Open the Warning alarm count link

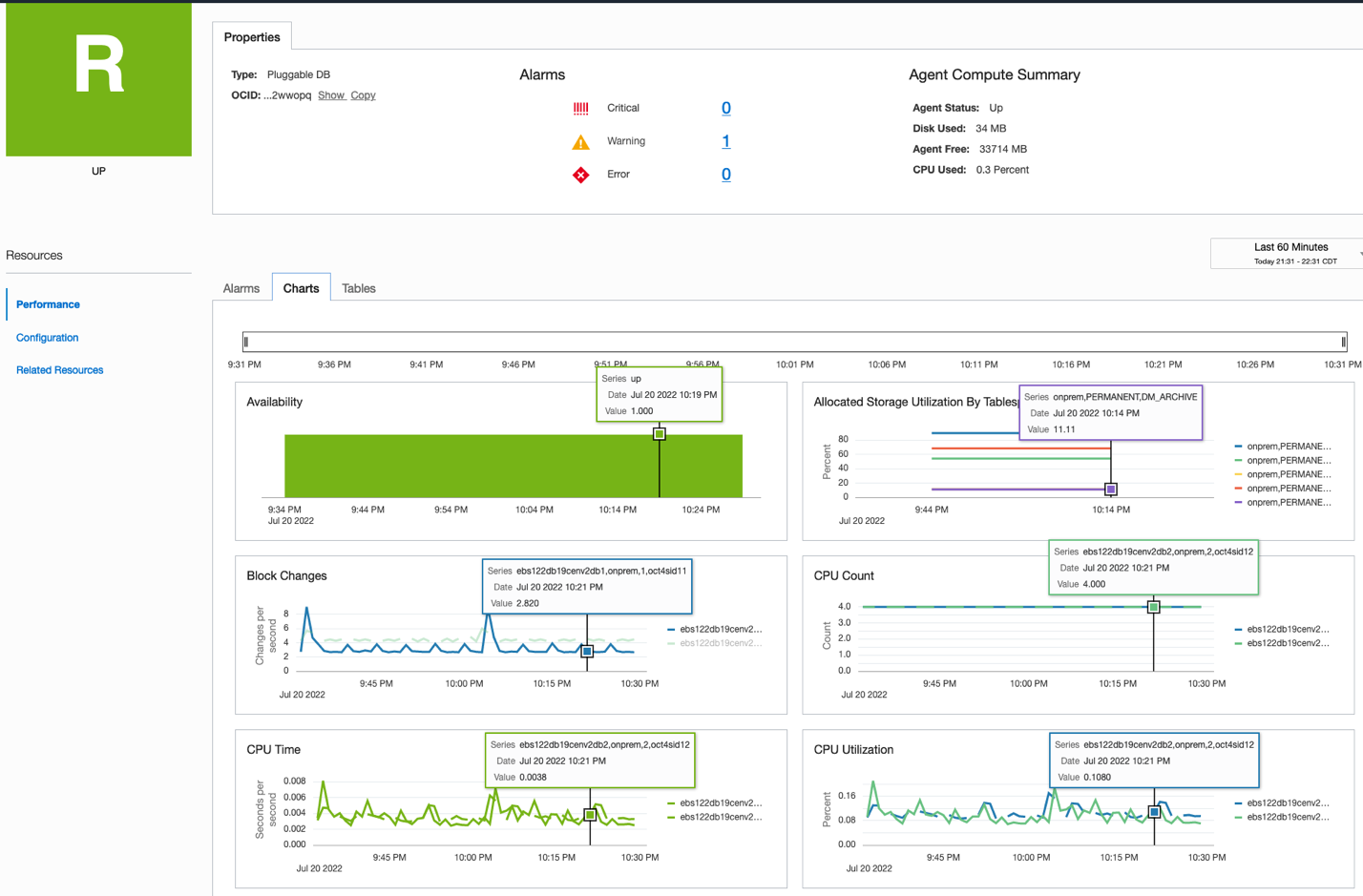[726, 141]
